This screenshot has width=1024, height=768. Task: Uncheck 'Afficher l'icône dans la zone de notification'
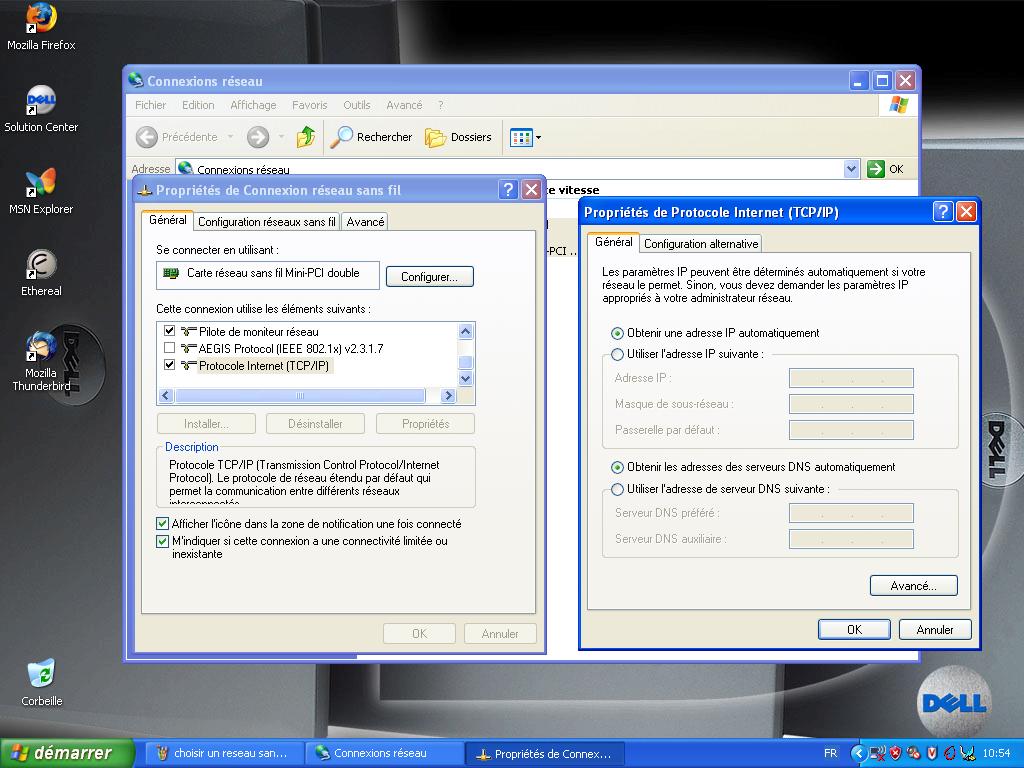pyautogui.click(x=163, y=523)
